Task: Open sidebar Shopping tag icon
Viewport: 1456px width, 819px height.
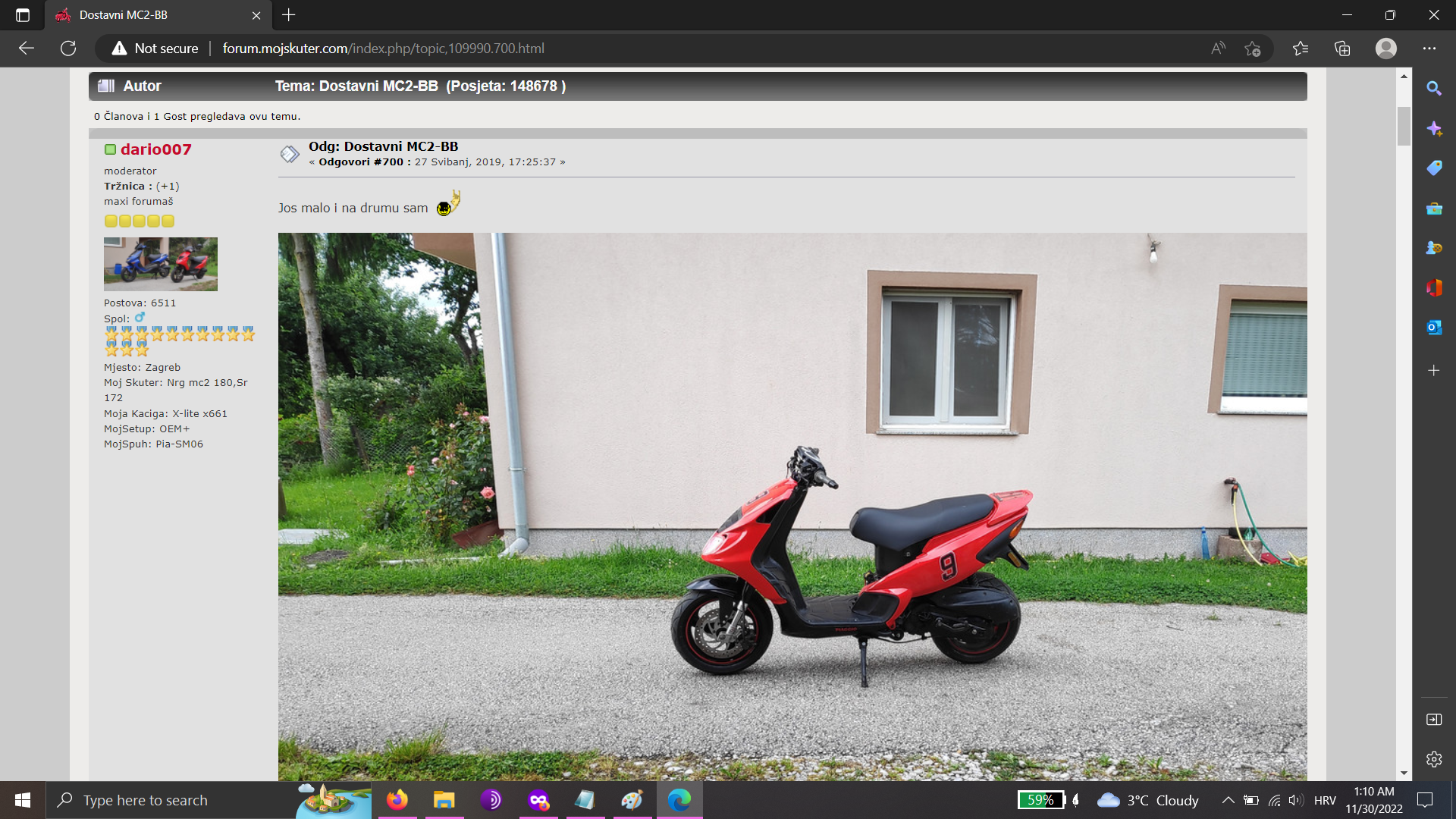Action: [1434, 168]
